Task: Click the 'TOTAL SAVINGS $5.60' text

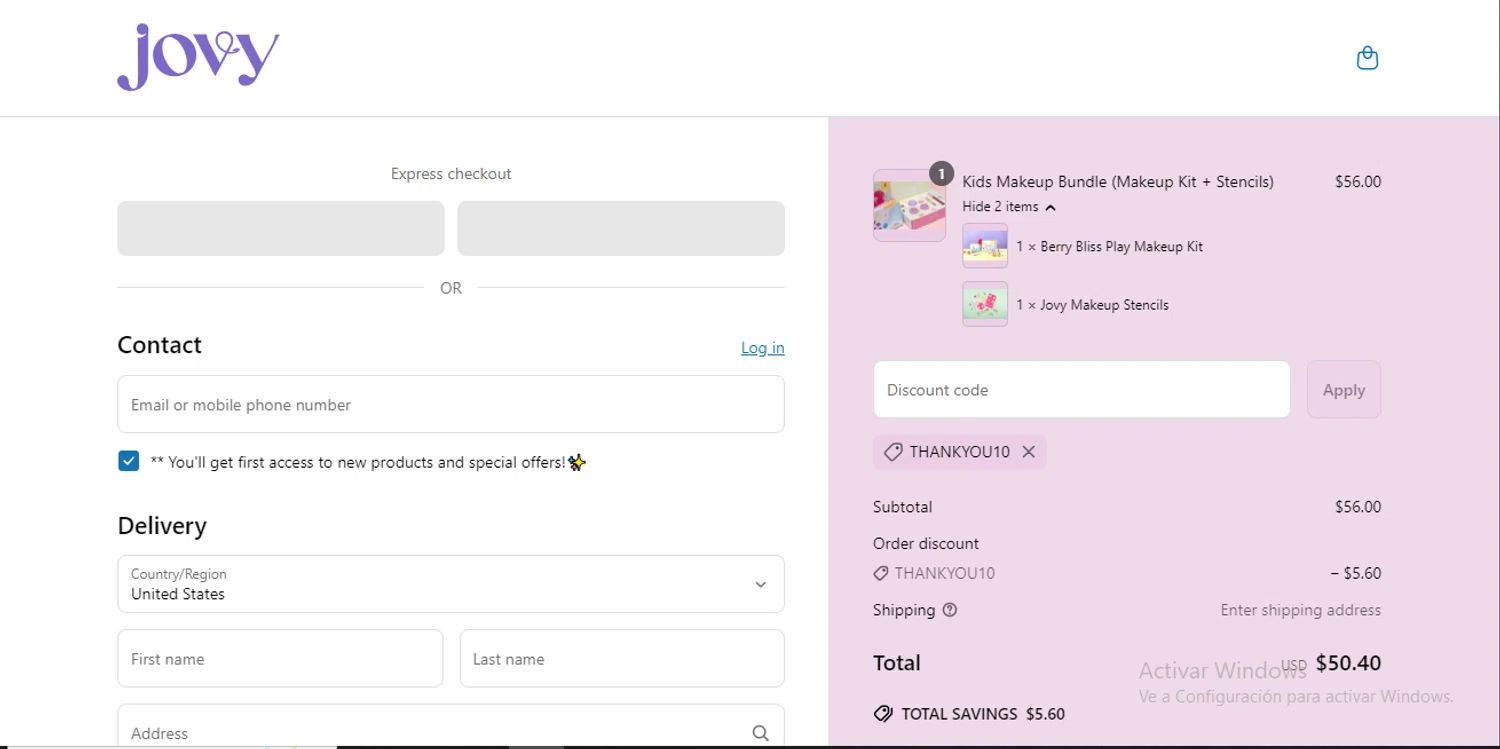Action: pos(983,714)
